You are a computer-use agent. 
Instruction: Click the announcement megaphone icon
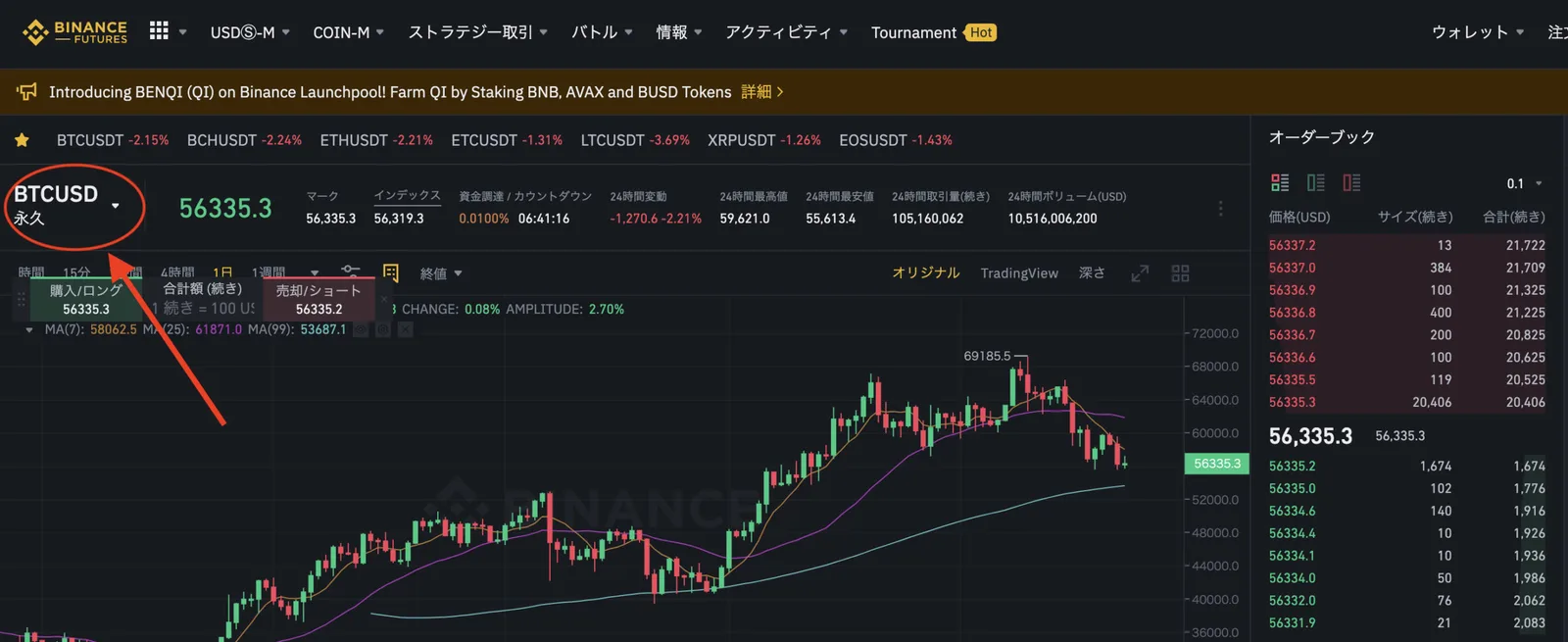tap(26, 92)
